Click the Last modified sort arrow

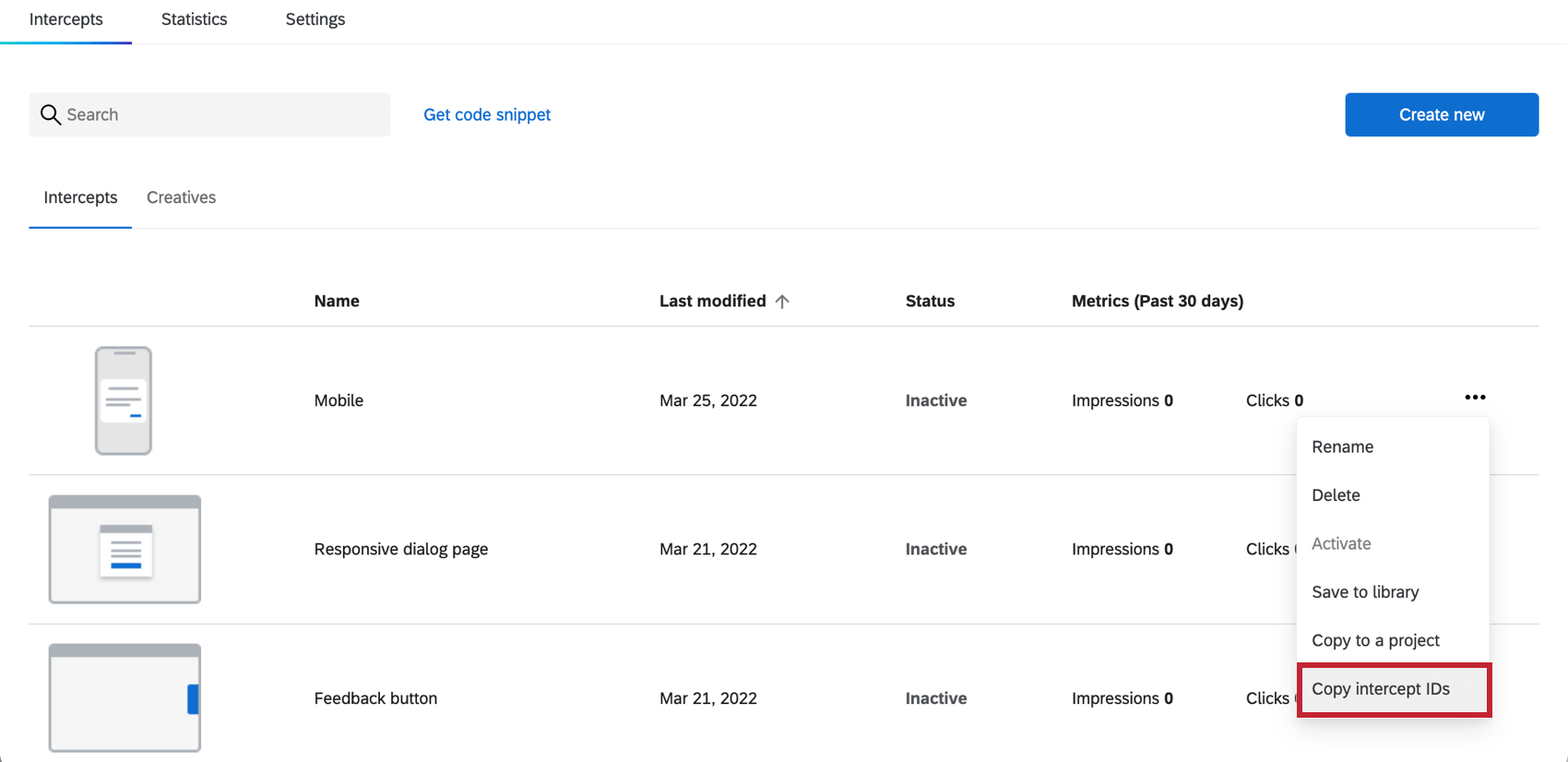coord(783,301)
